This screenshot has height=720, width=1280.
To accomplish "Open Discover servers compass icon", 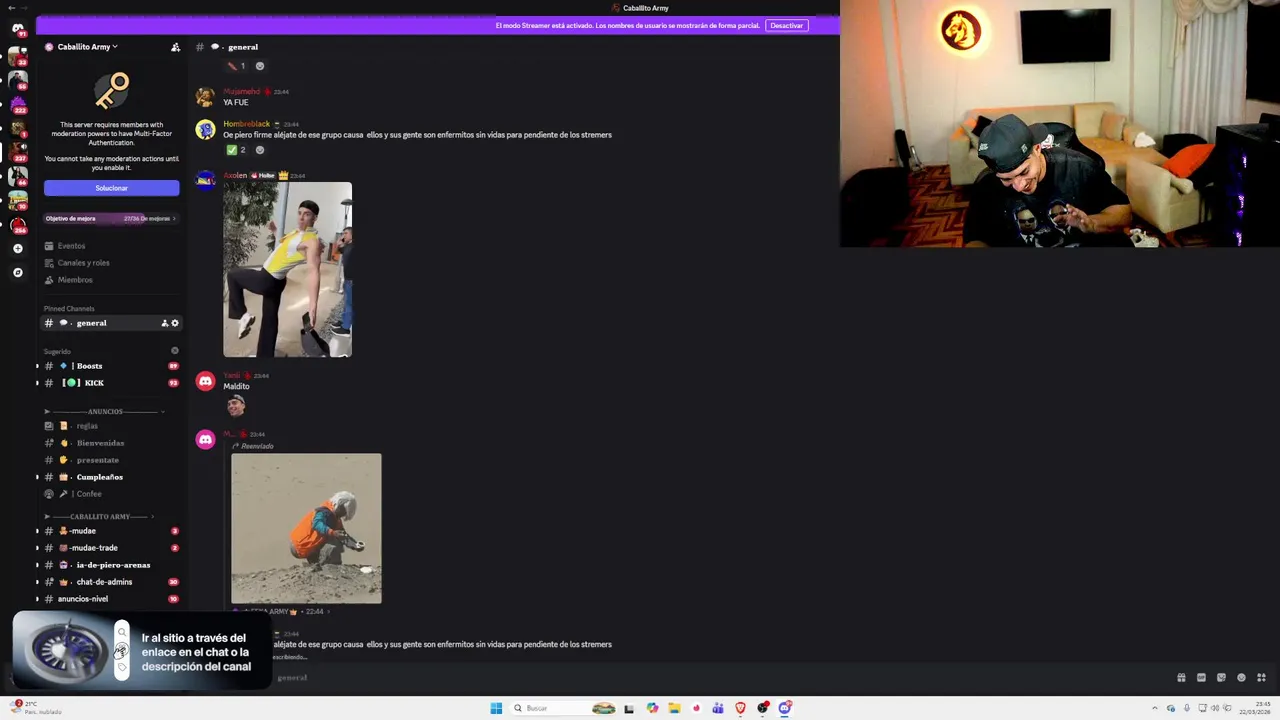I will (x=17, y=272).
